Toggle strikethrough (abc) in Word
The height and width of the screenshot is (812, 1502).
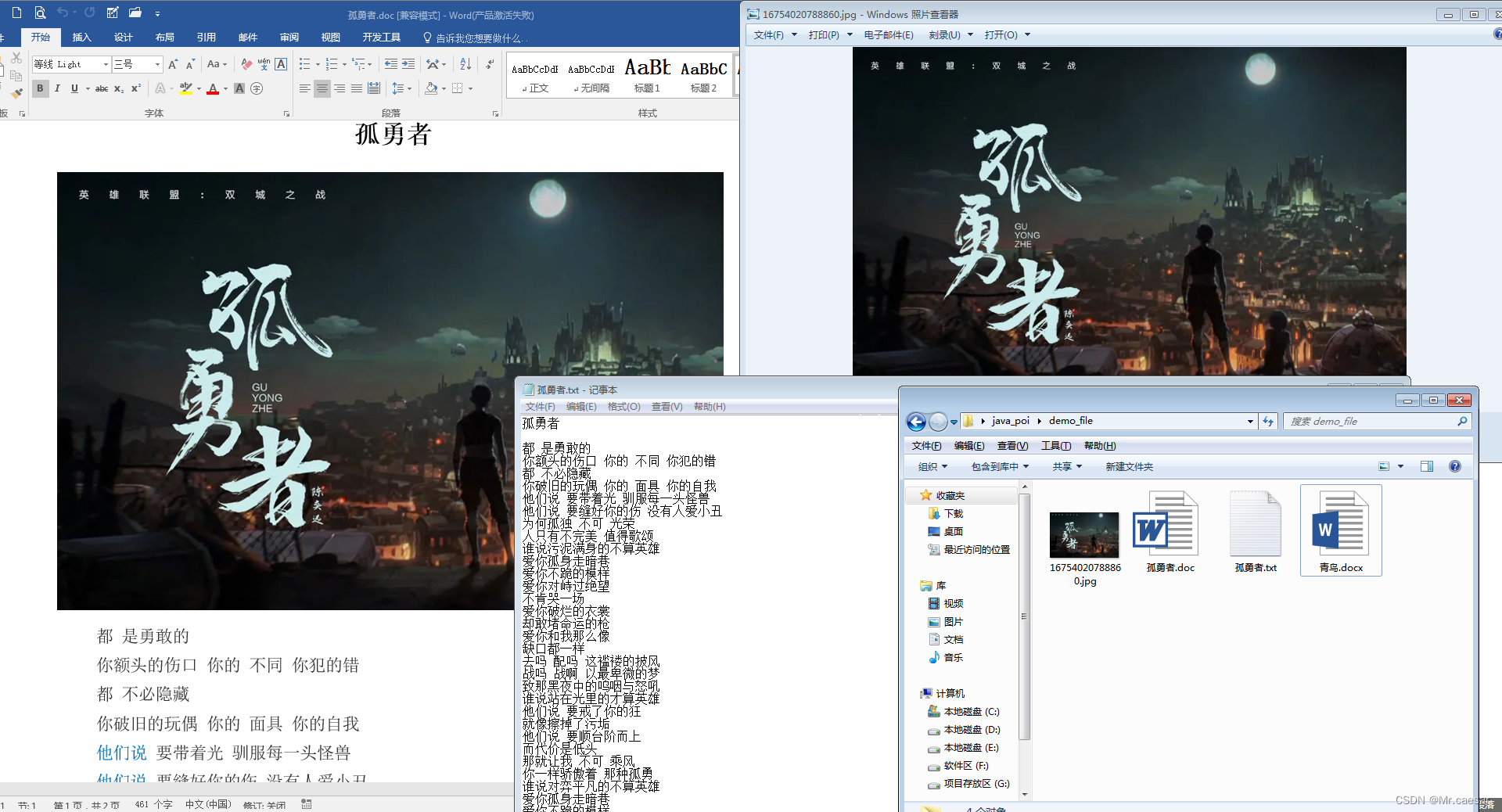tap(101, 88)
